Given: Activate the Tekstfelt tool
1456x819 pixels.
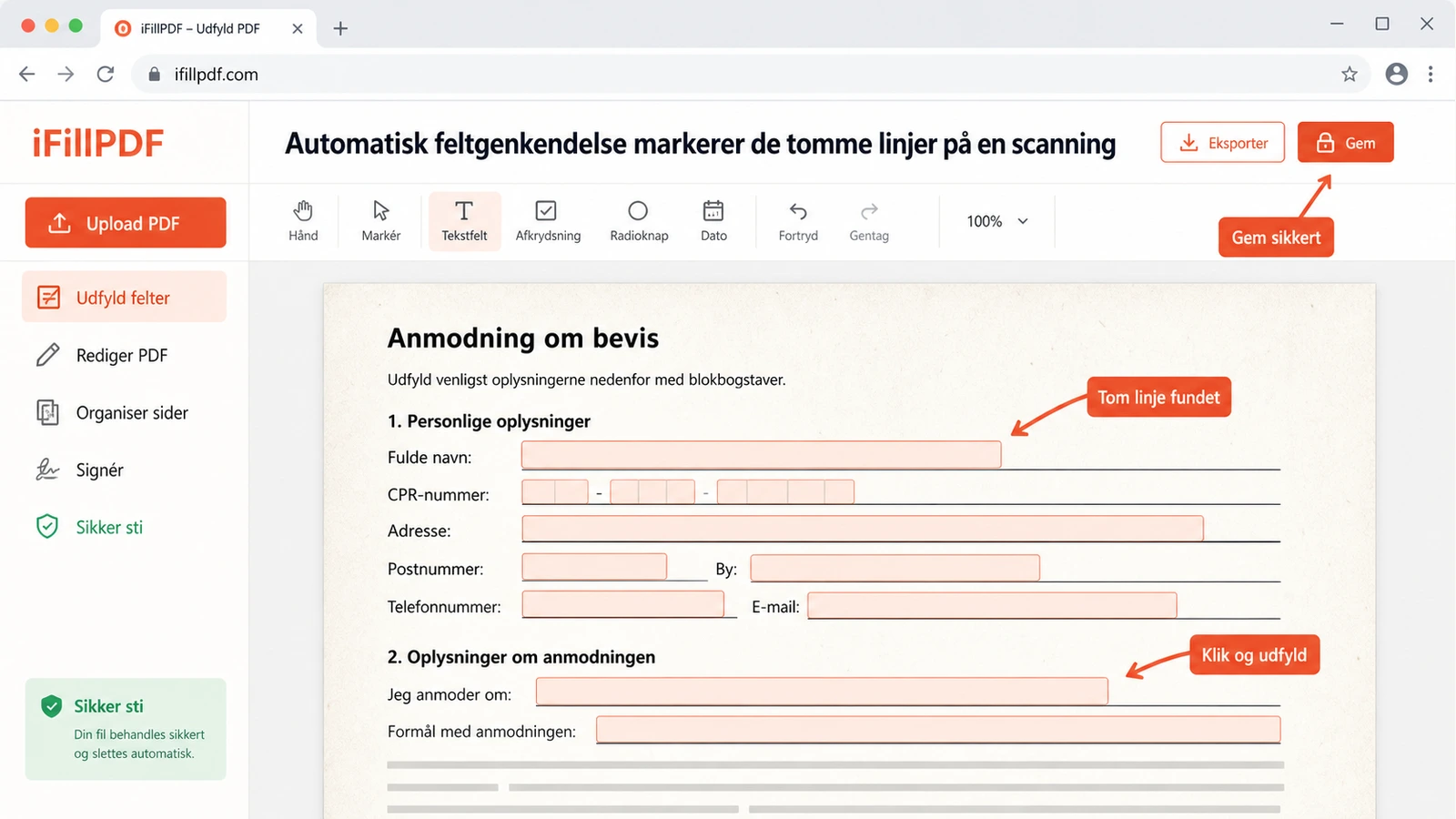Looking at the screenshot, I should (x=464, y=221).
